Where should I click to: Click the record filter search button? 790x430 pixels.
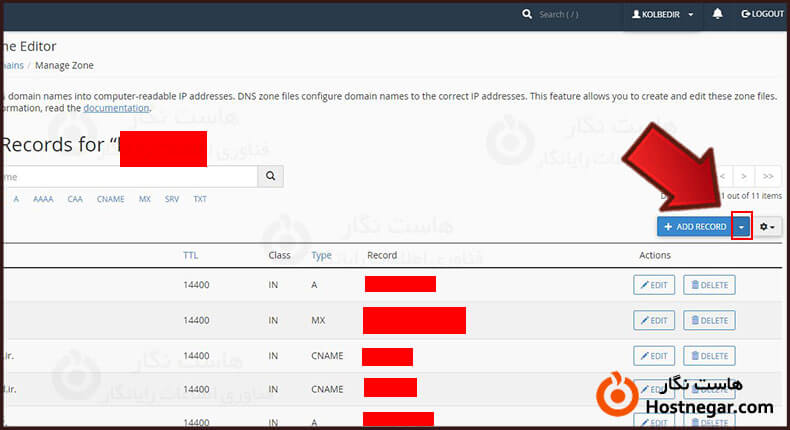pos(271,176)
